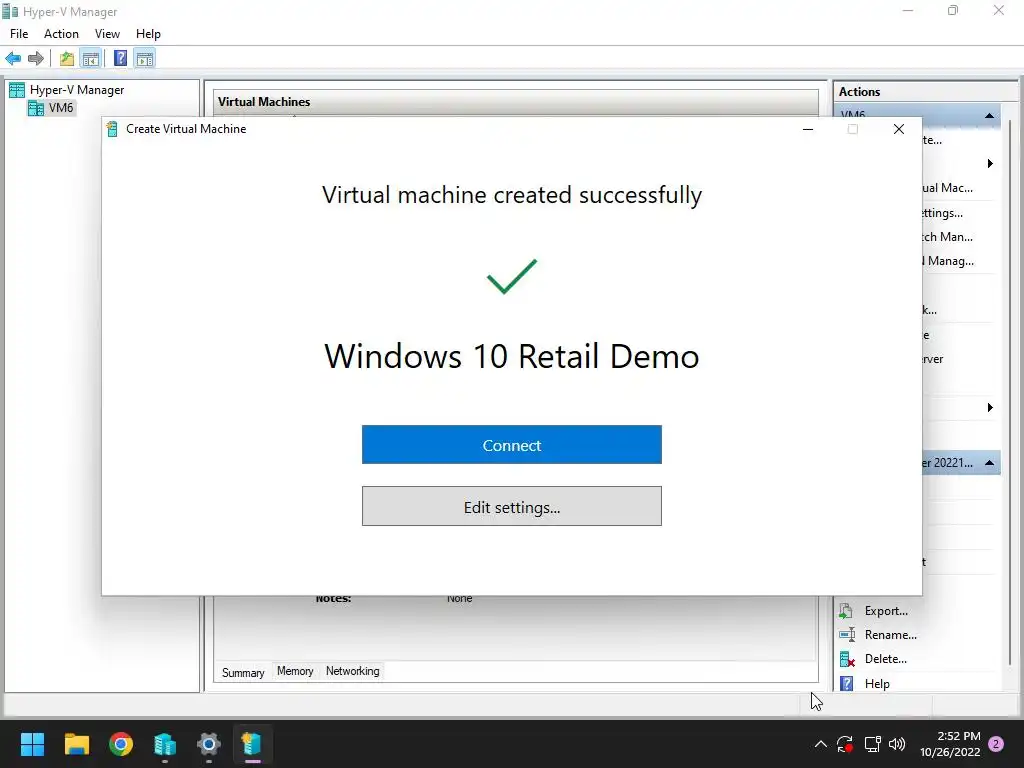This screenshot has height=768, width=1024.
Task: Connect to the Windows 10 Retail Demo VM
Action: click(x=511, y=445)
